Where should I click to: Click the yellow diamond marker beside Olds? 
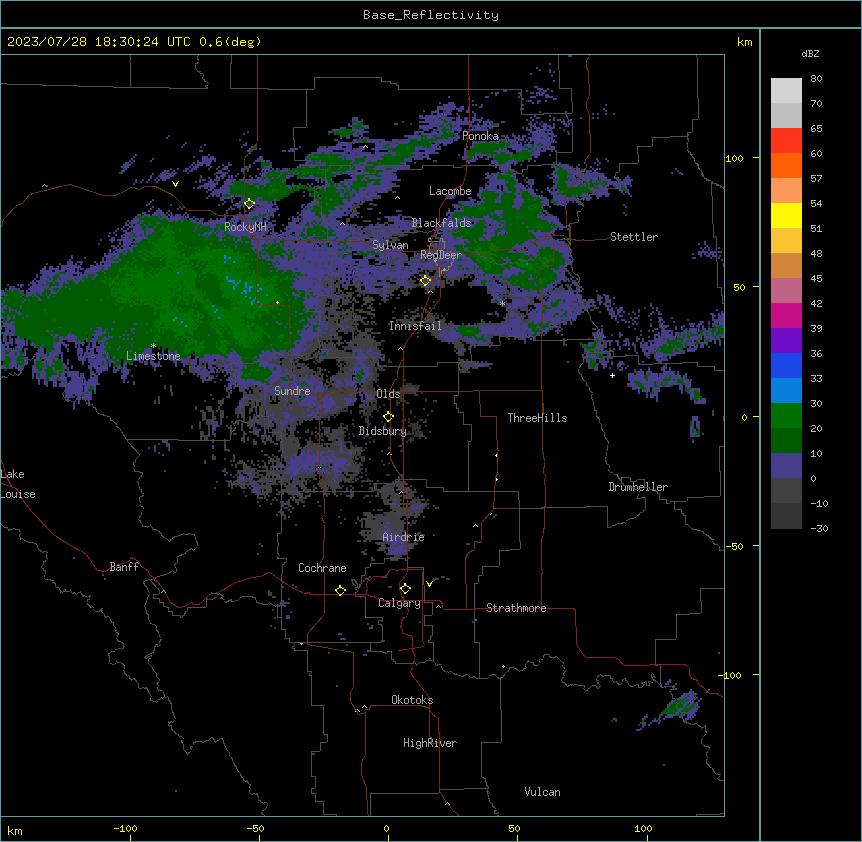tap(388, 417)
